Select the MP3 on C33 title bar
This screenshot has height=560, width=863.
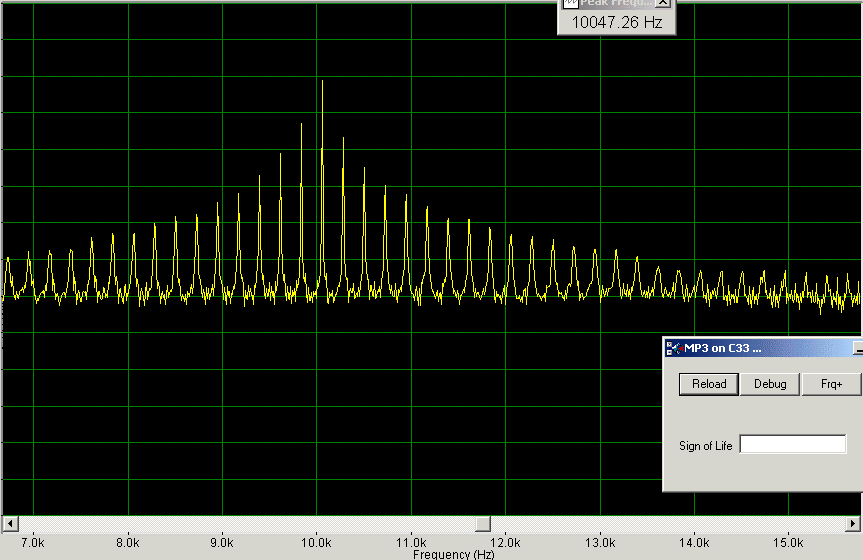pos(760,348)
